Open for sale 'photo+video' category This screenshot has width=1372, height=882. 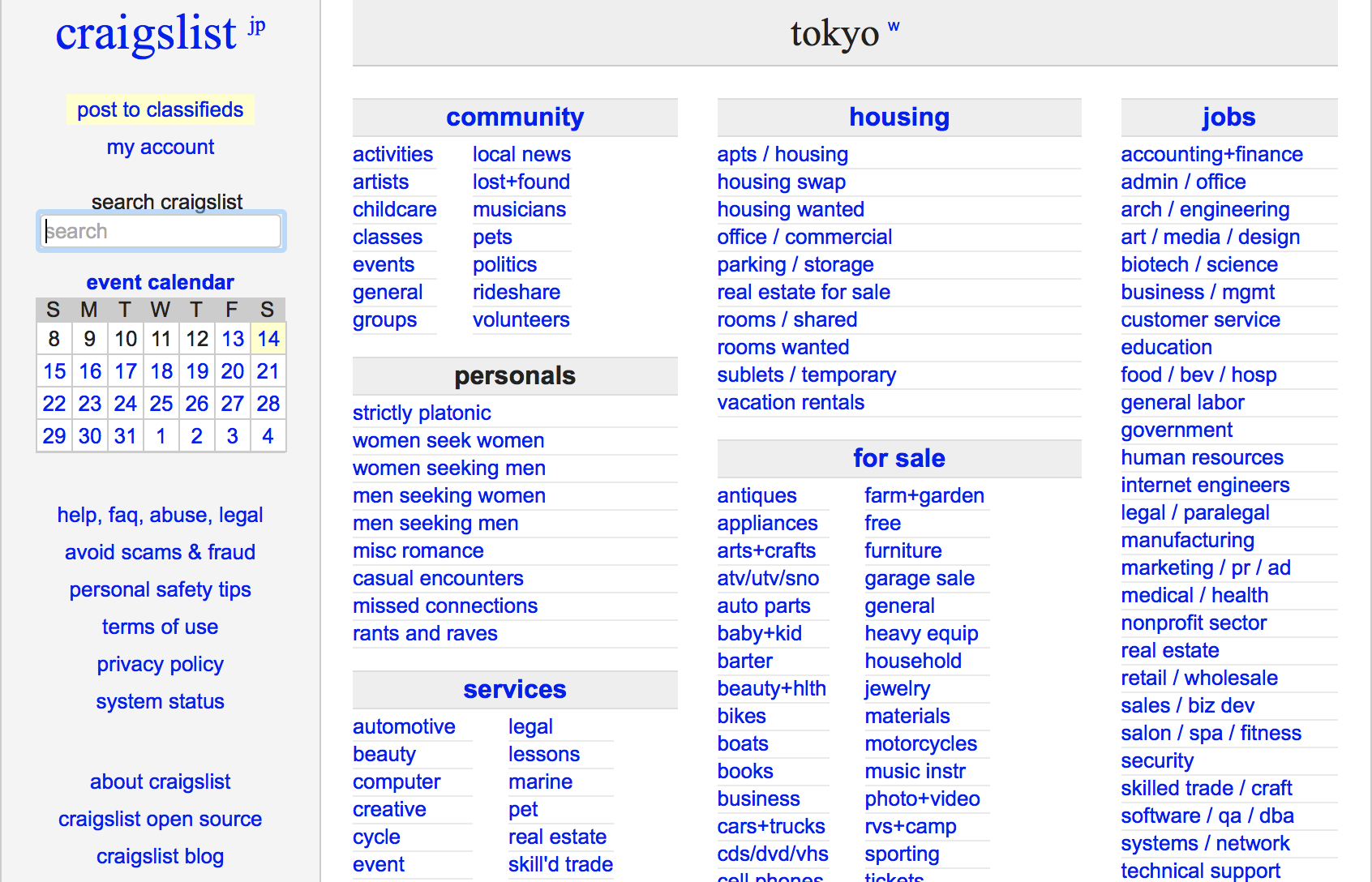tap(922, 799)
